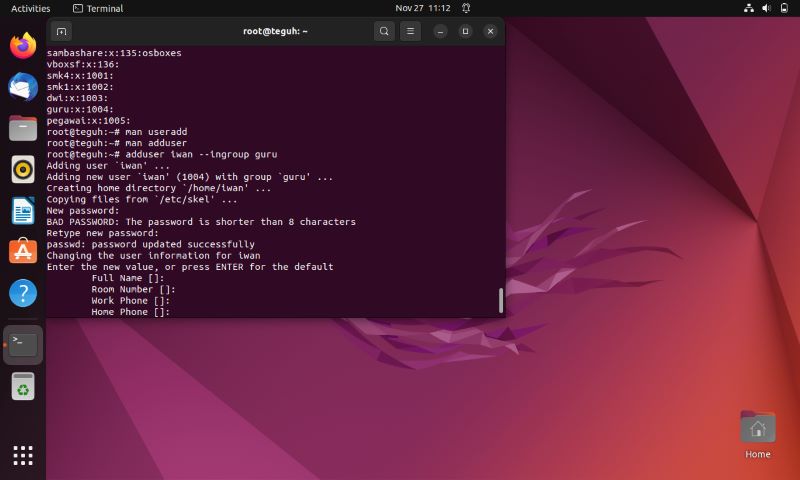Launch LibreOffice Writer from the dock
The width and height of the screenshot is (800, 480).
point(23,210)
